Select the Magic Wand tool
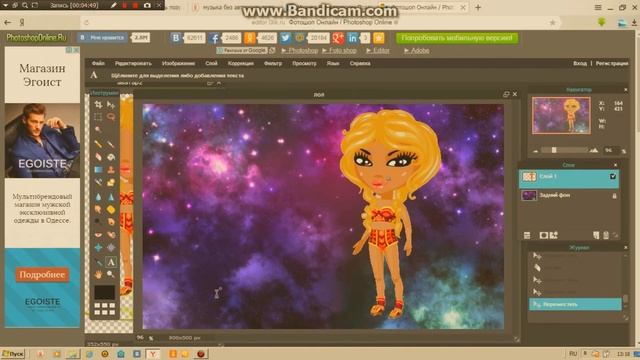This screenshot has width=640, height=360. [x=98, y=129]
